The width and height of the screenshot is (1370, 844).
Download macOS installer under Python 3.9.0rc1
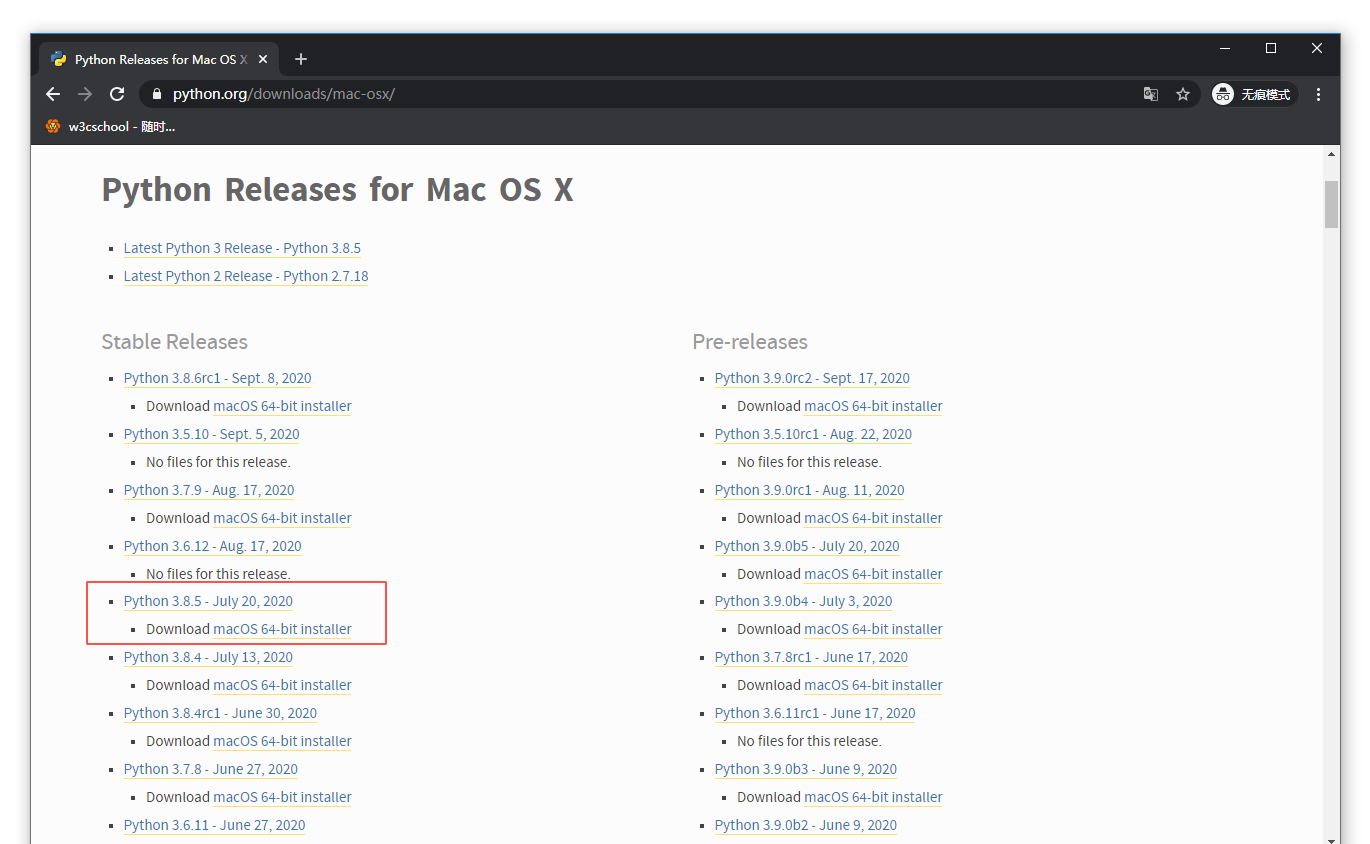click(x=873, y=518)
